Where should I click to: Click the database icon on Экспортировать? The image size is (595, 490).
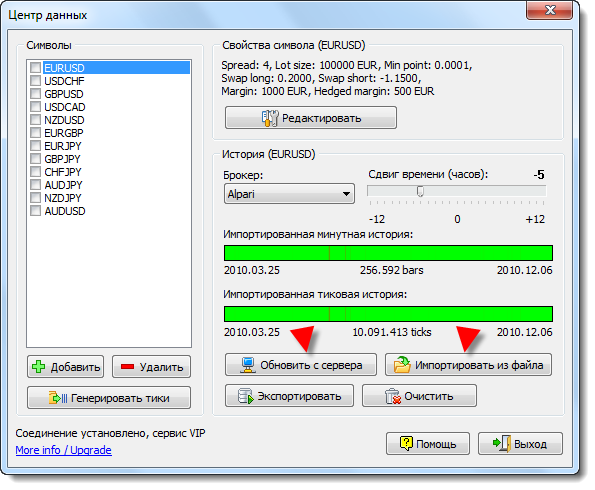tap(246, 396)
